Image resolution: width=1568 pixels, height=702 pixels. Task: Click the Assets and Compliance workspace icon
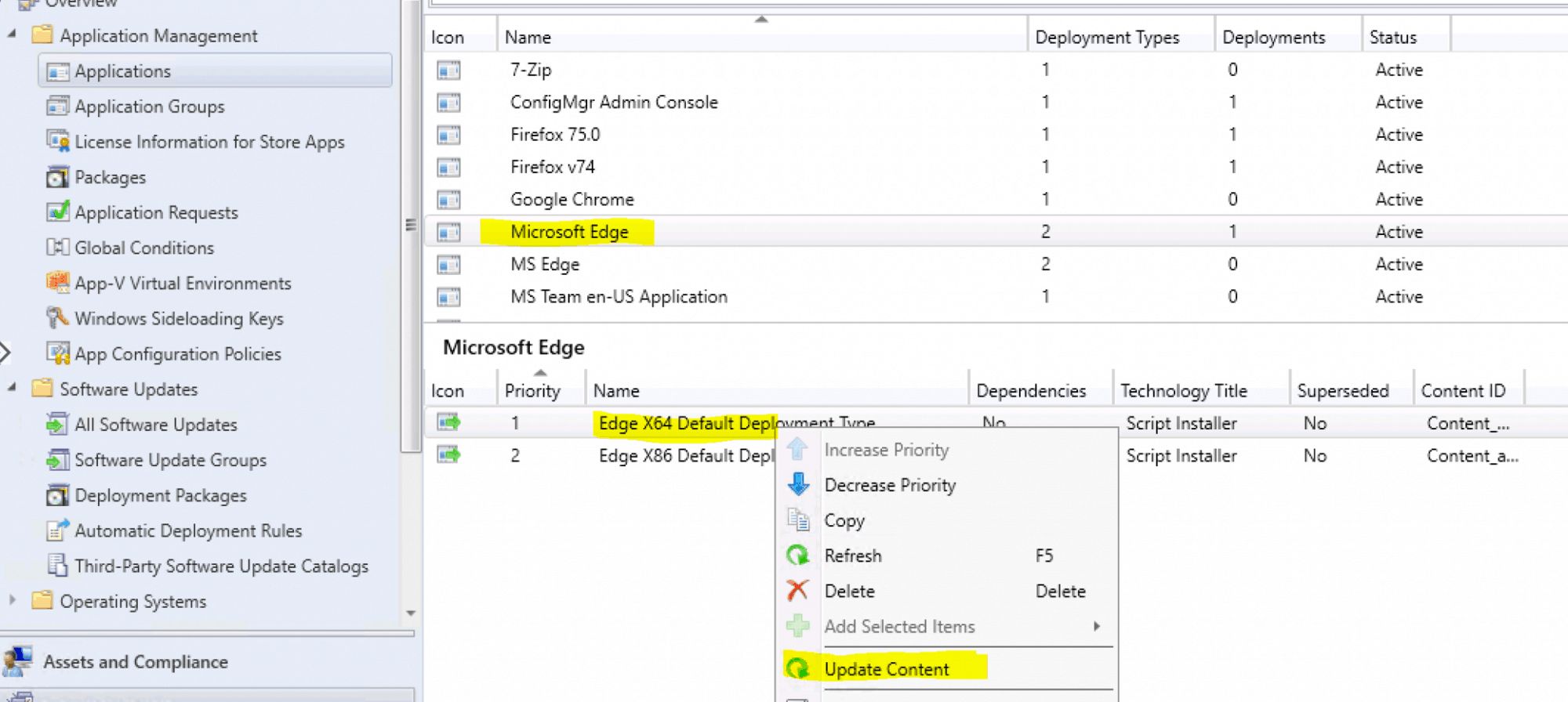[x=18, y=661]
